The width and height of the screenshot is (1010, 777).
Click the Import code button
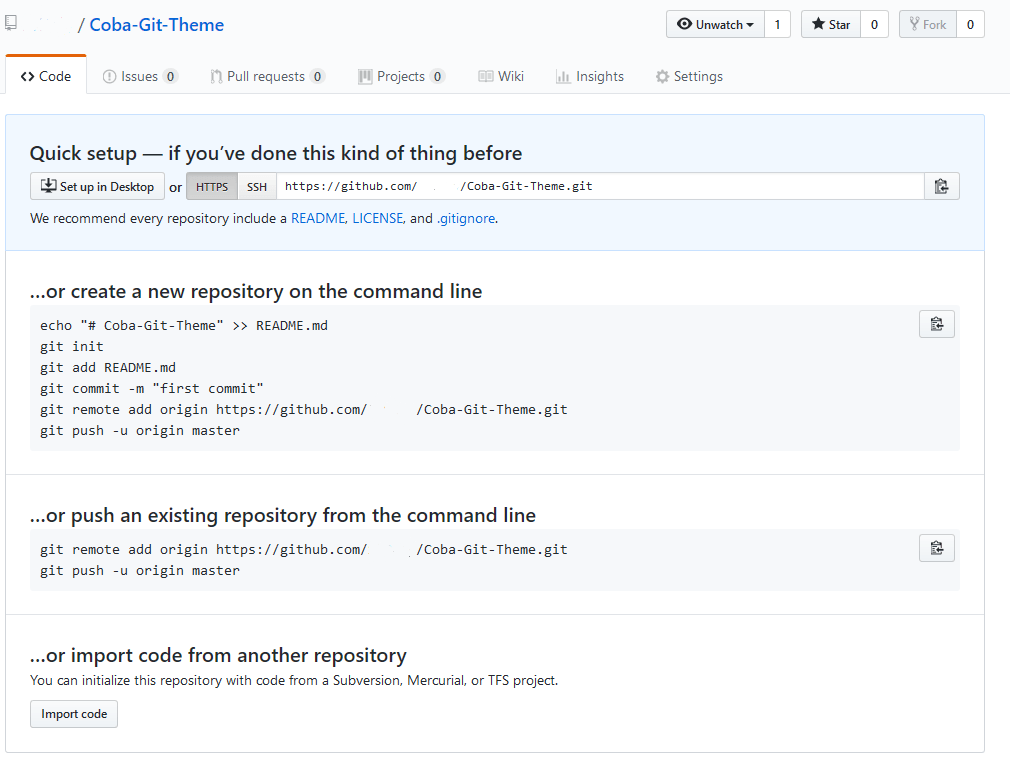tap(73, 713)
